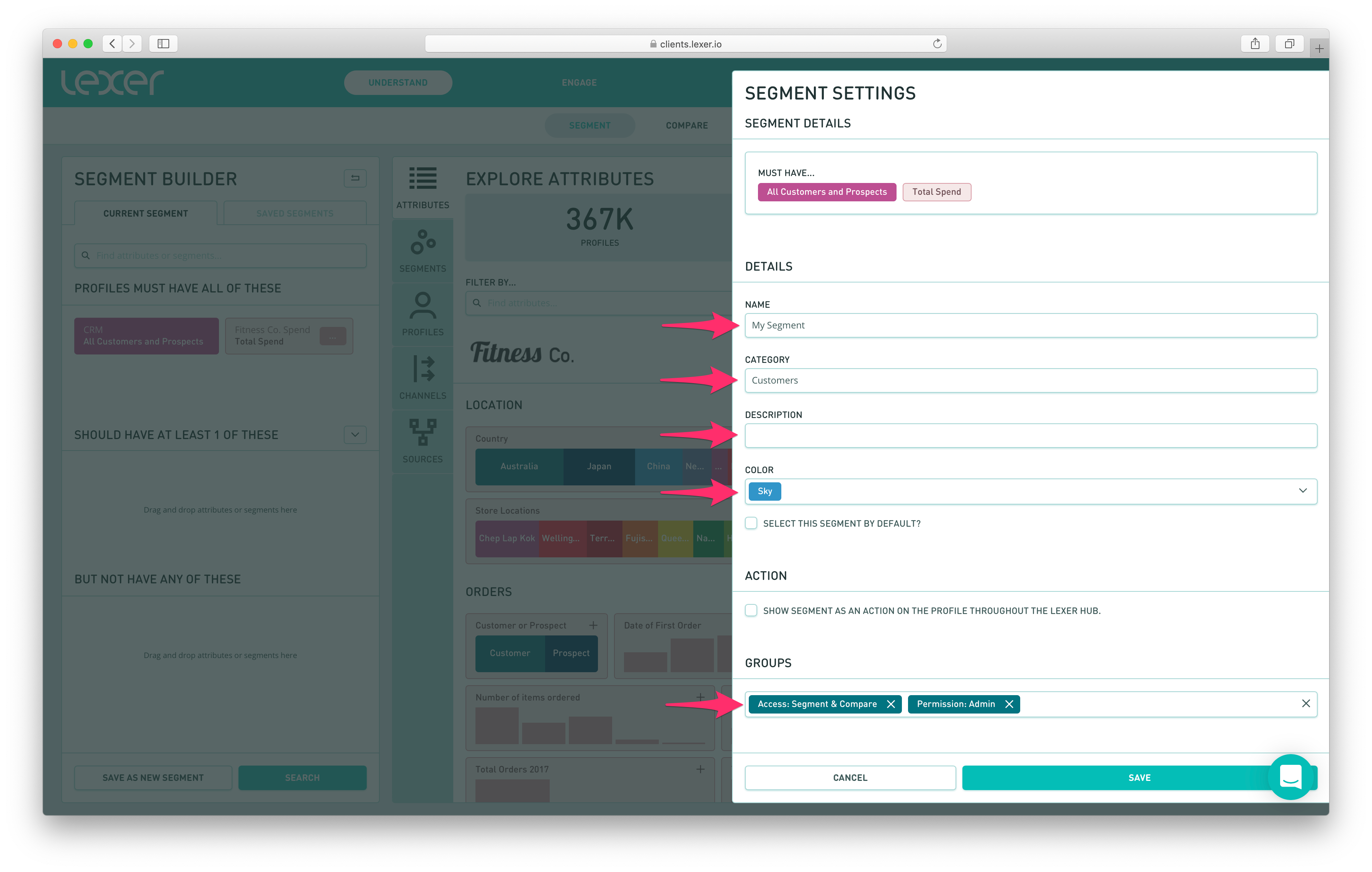Switch to Engage tab
This screenshot has height=872, width=1372.
click(579, 83)
